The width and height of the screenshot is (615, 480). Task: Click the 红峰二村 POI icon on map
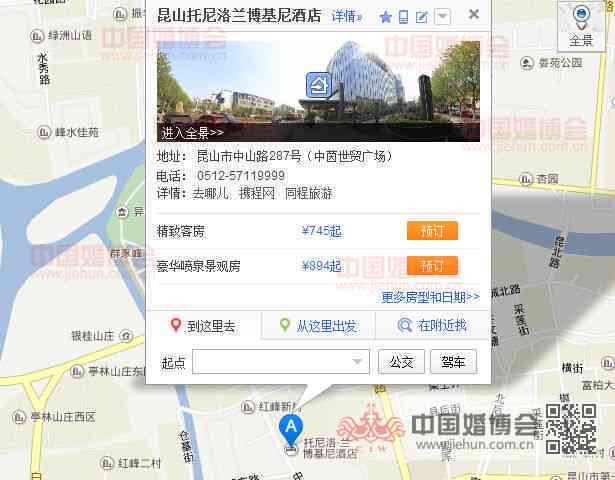pyautogui.click(x=106, y=464)
